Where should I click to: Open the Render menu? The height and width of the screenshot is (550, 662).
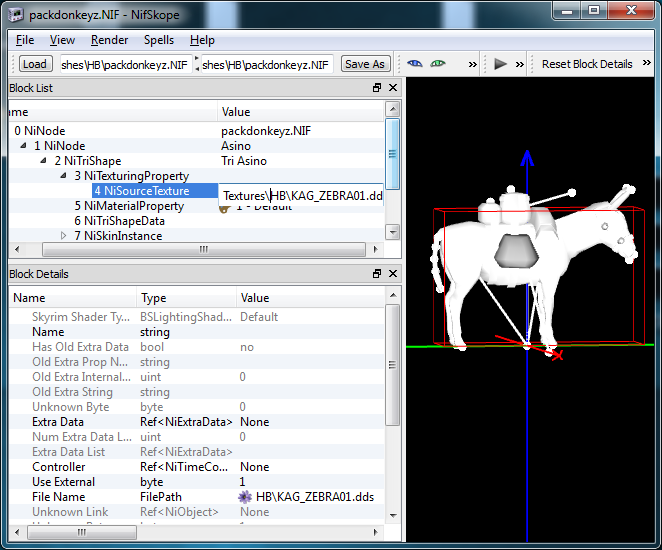(x=109, y=40)
